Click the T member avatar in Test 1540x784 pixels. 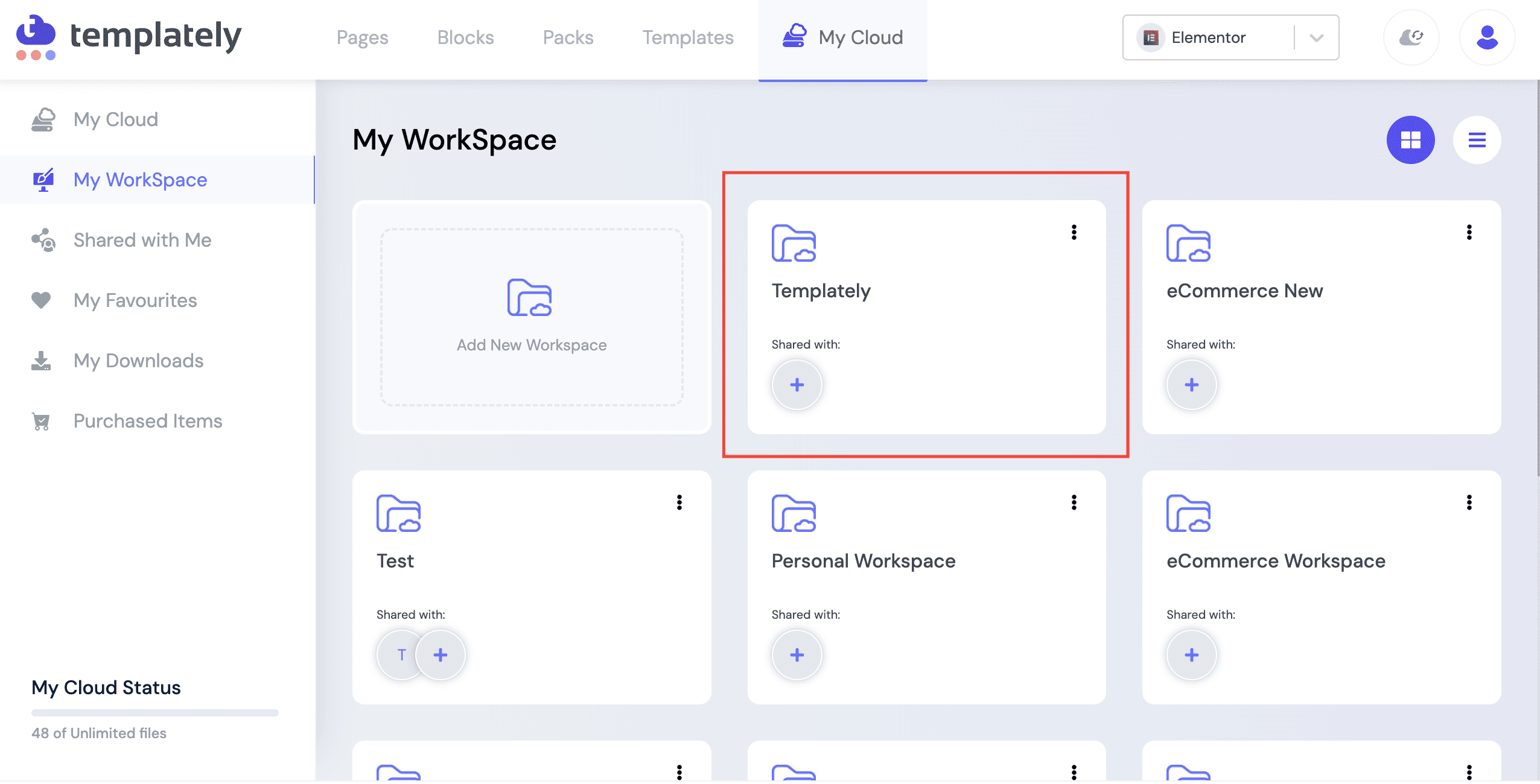pyautogui.click(x=398, y=655)
